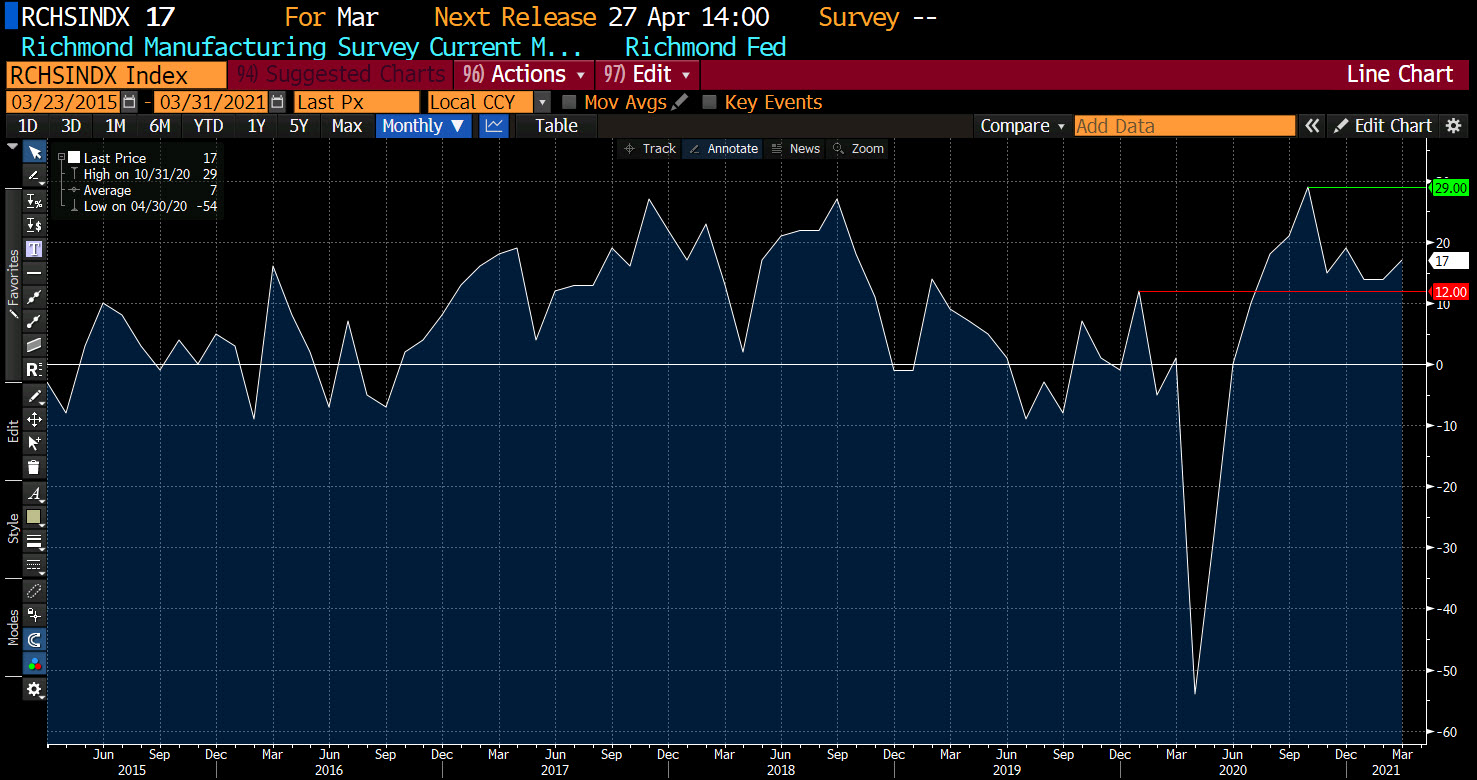Collapse annotation toolbar with top triangle
1477x780 pixels.
coord(12,146)
